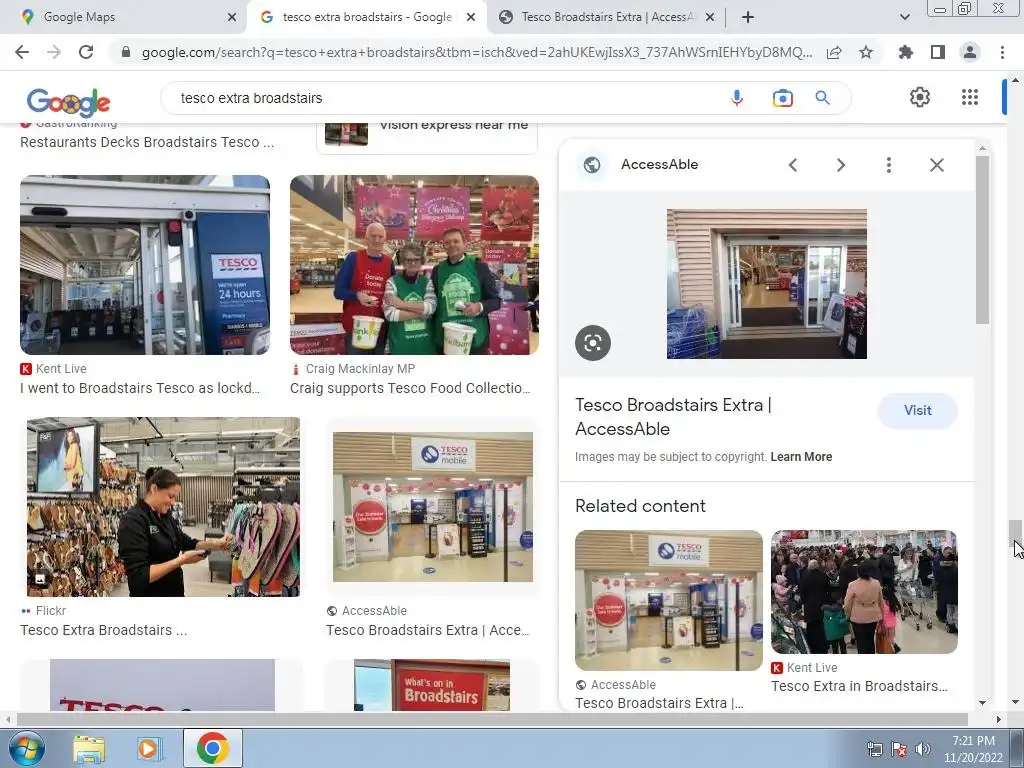1024x768 pixels.
Task: Click the page horizontal scrollbar
Action: pos(491,719)
